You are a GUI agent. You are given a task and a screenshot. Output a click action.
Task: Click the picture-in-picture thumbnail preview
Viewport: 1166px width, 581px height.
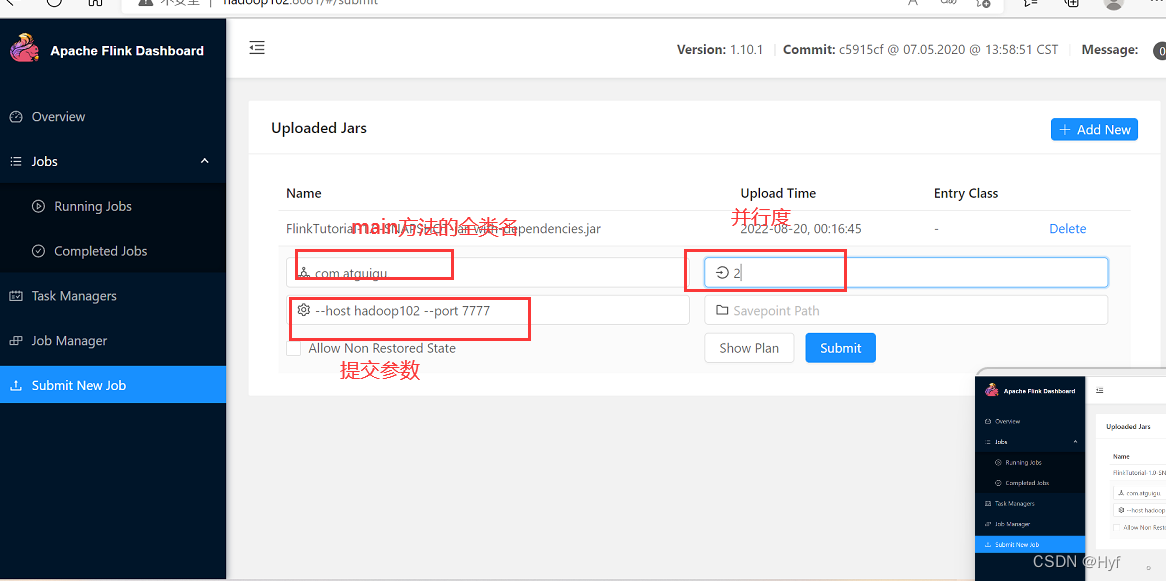pyautogui.click(x=1070, y=474)
